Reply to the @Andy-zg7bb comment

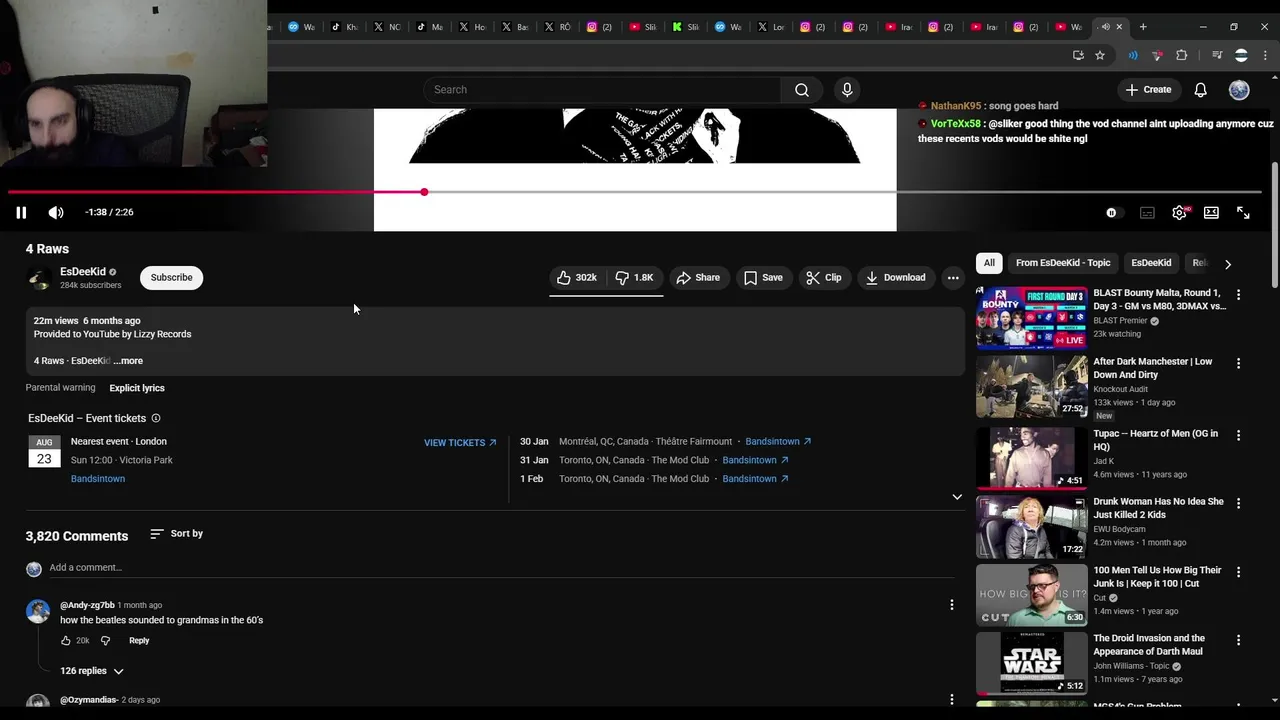[x=139, y=641]
